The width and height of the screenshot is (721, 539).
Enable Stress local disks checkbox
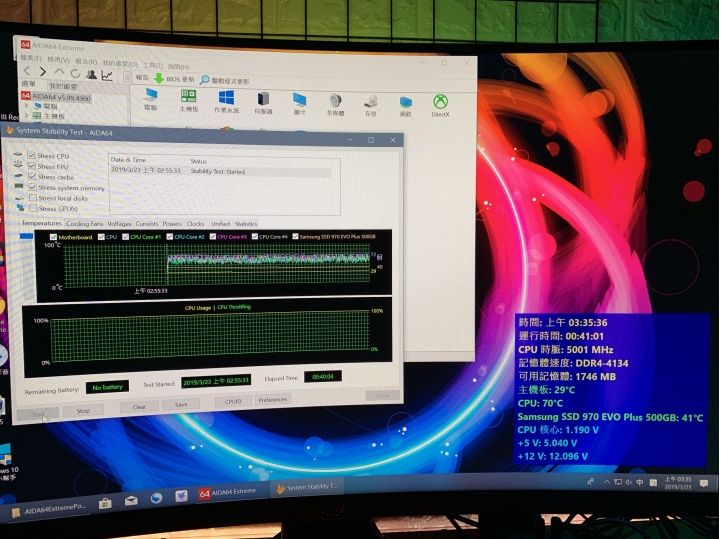(33, 198)
